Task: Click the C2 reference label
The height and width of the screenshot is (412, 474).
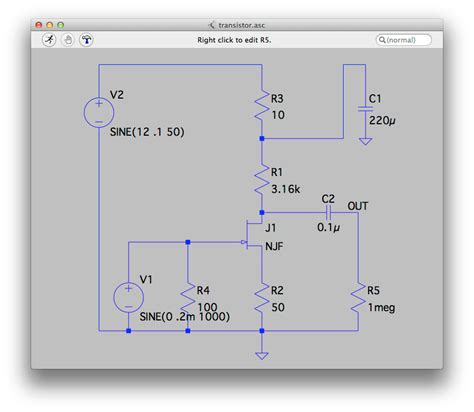Action: coord(328,199)
